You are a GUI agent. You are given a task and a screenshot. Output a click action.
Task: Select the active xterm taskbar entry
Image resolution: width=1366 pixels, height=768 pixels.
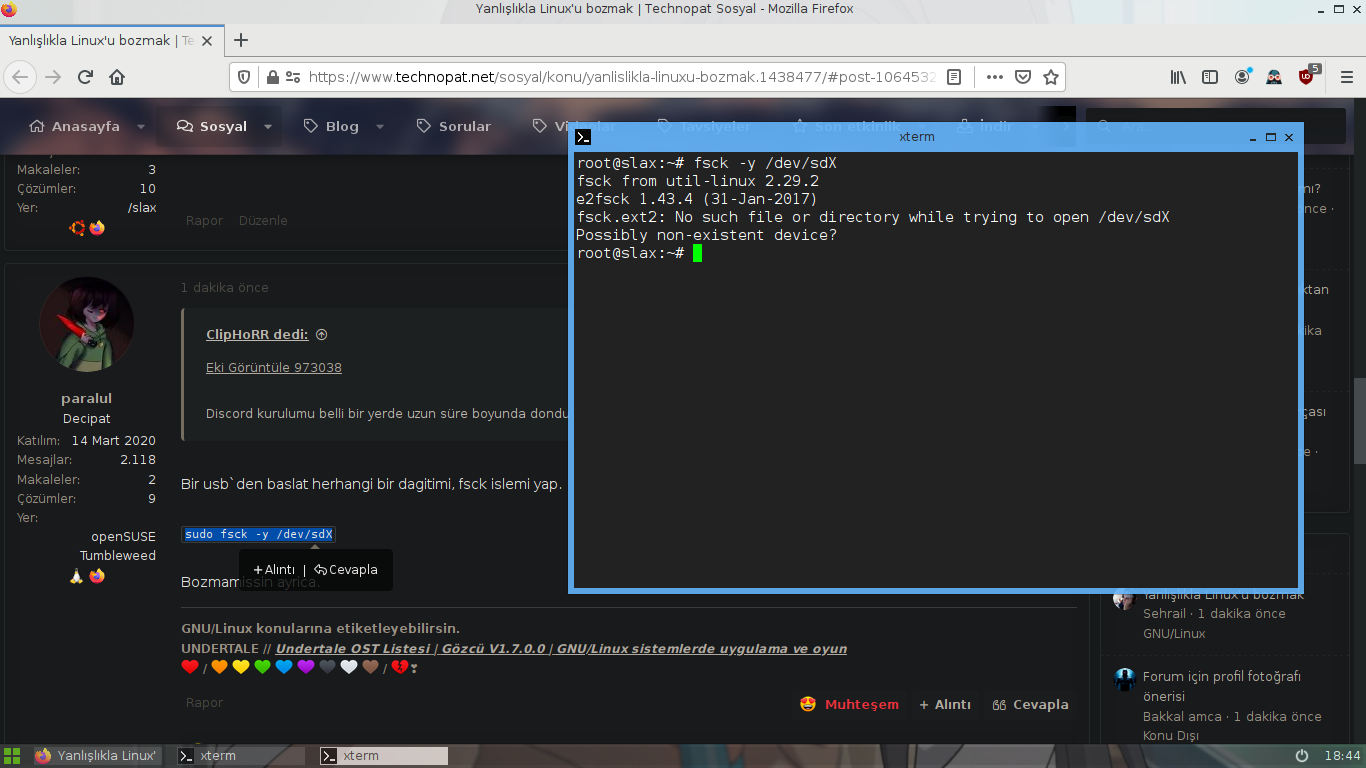click(383, 756)
